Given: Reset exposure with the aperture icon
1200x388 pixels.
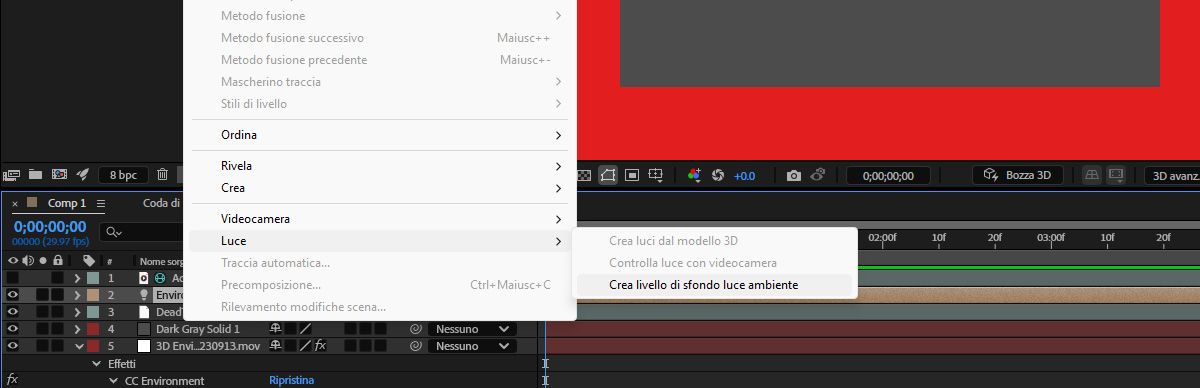Looking at the screenshot, I should click(717, 175).
